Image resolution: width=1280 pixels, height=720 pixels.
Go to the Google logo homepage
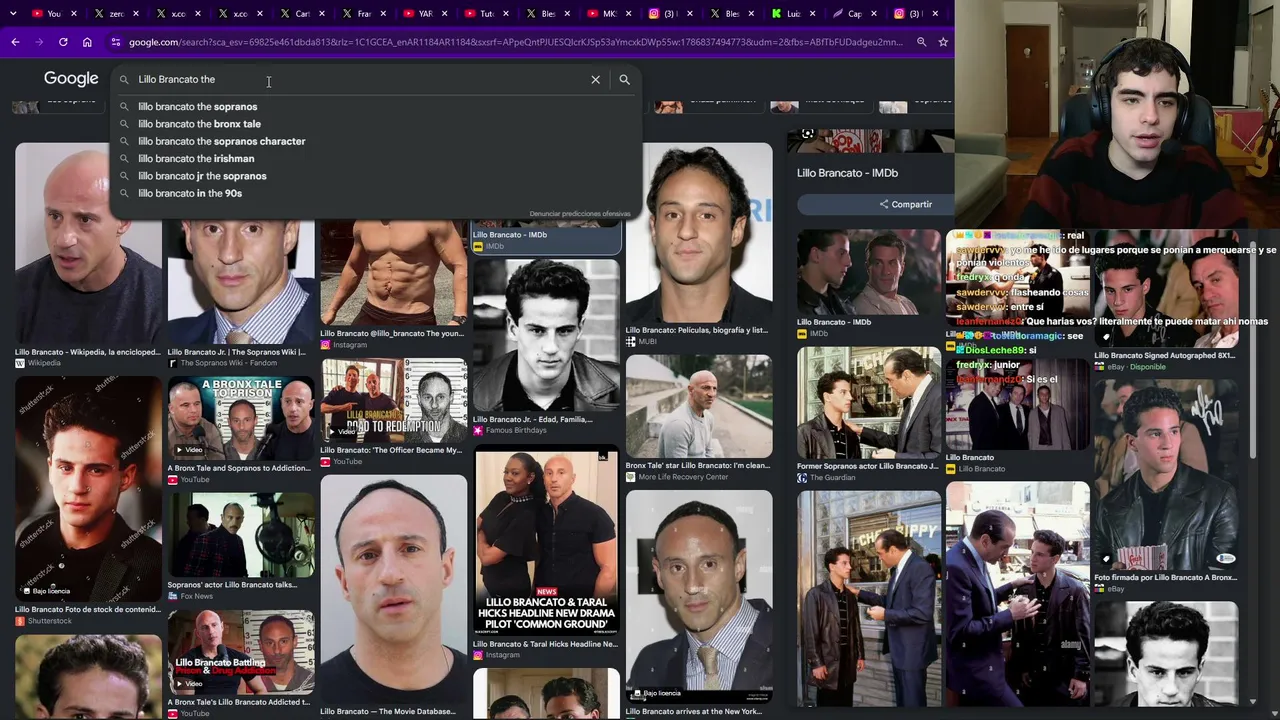[x=71, y=78]
